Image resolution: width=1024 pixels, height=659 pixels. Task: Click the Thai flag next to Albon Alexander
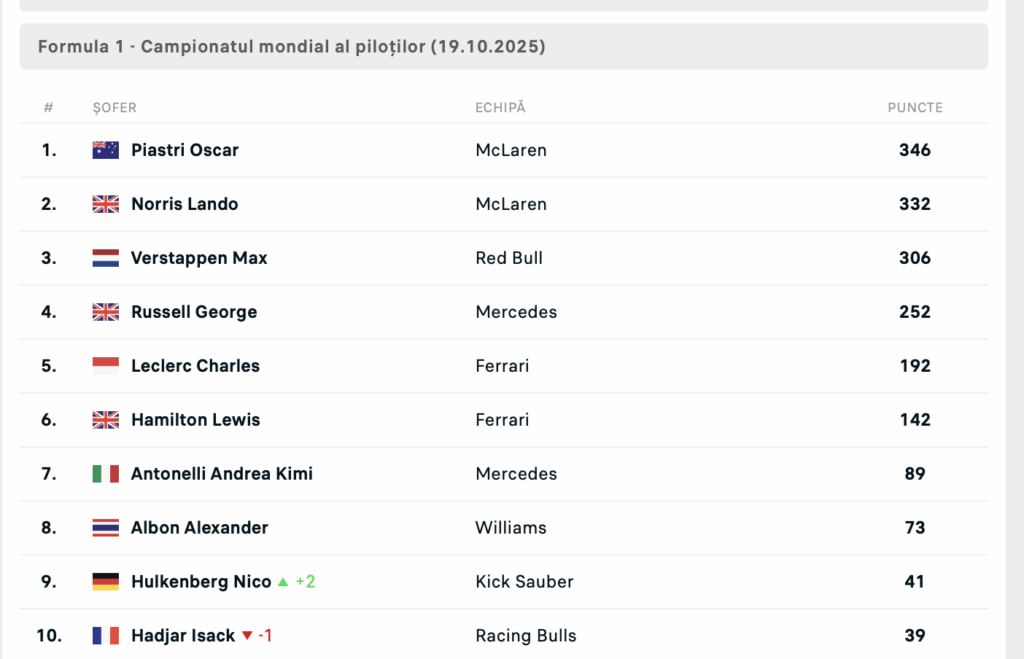[105, 528]
